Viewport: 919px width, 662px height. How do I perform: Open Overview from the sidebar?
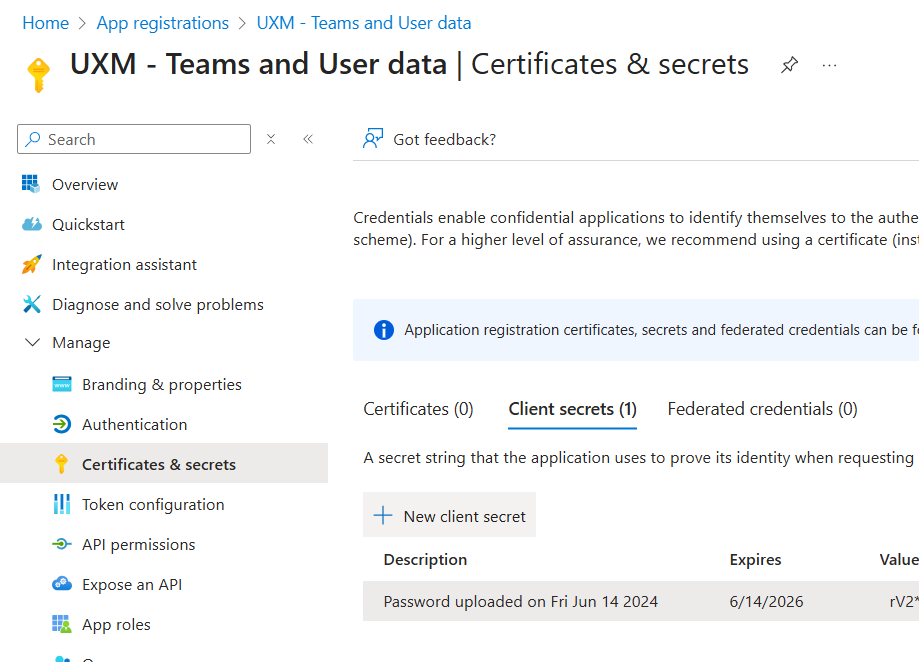(x=85, y=184)
